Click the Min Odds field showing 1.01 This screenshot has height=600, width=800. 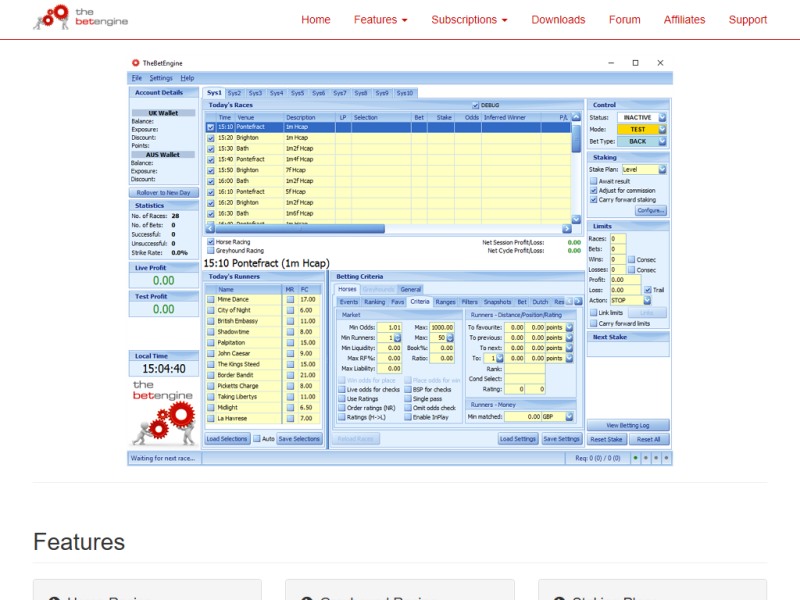coord(389,328)
